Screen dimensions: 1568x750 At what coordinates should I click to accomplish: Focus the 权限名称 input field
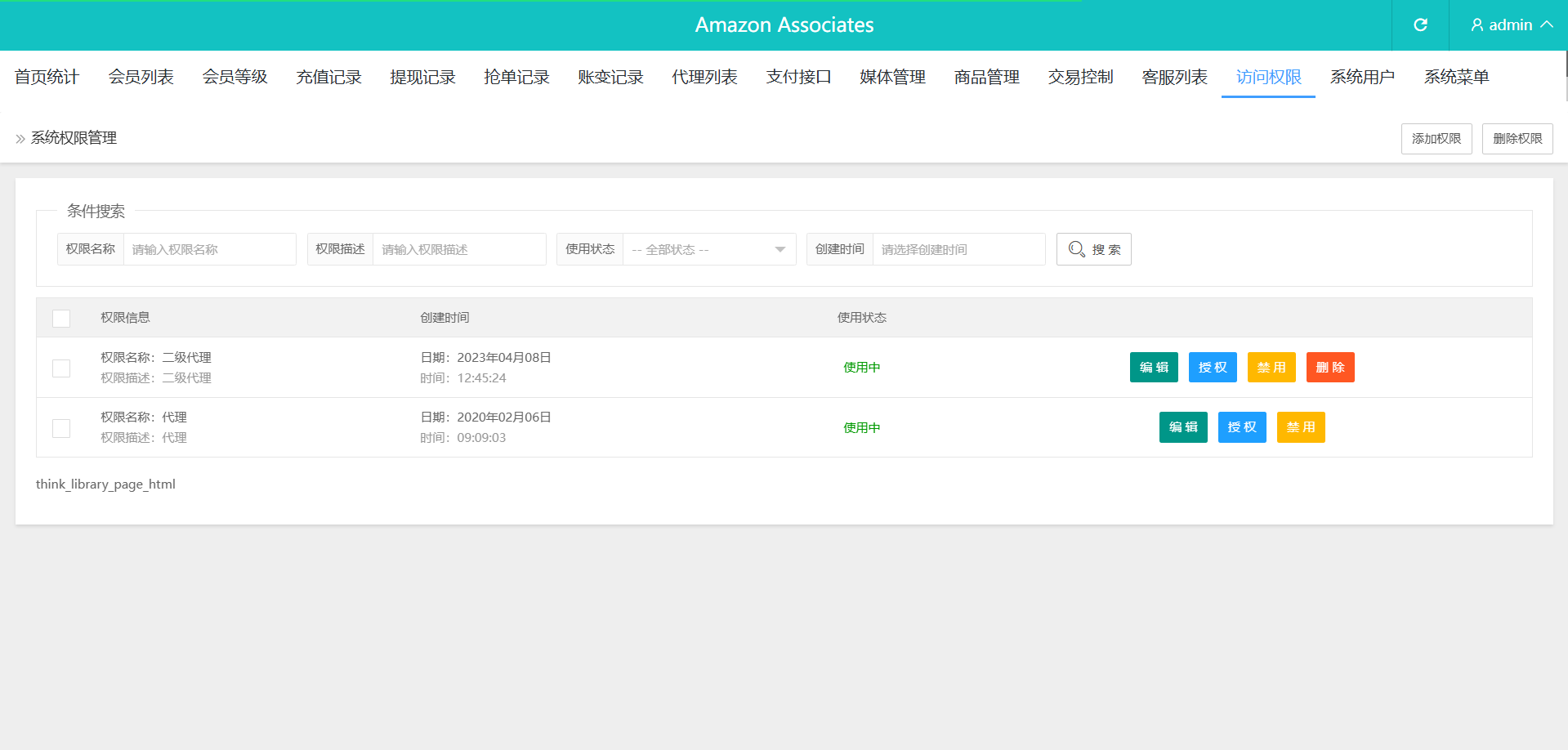(x=208, y=249)
